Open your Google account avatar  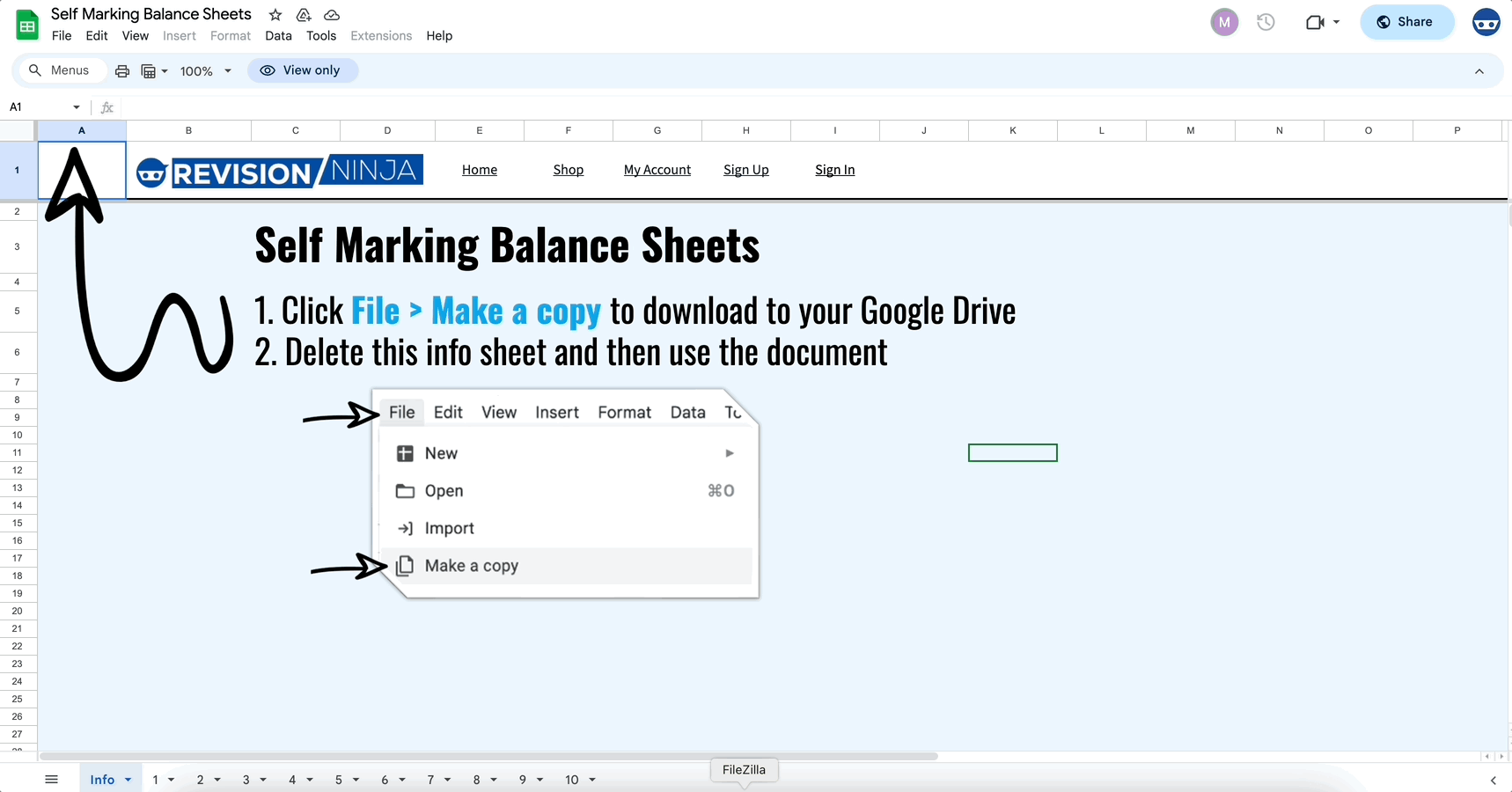click(x=1486, y=22)
